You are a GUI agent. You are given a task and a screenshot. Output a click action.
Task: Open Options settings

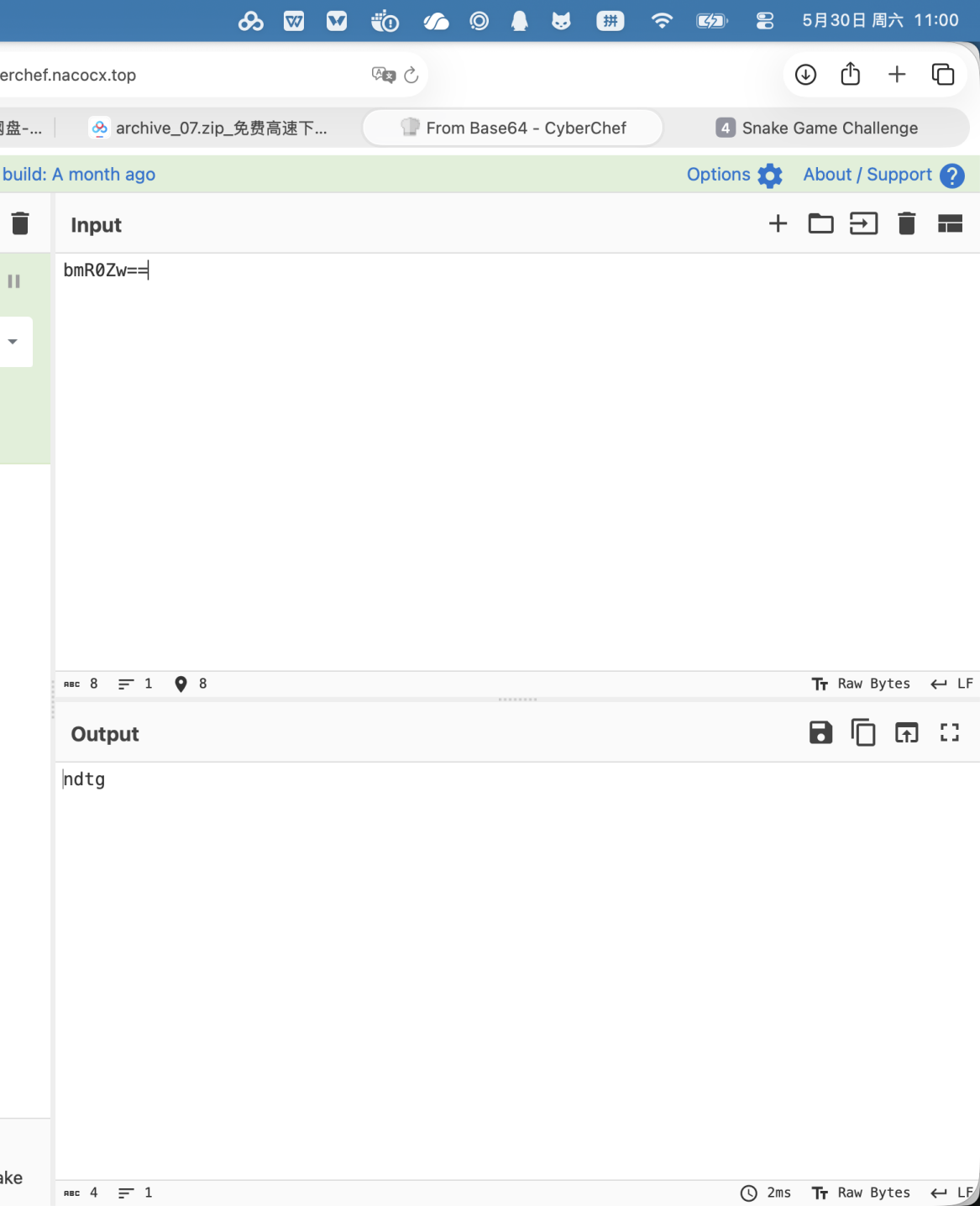[x=734, y=175]
